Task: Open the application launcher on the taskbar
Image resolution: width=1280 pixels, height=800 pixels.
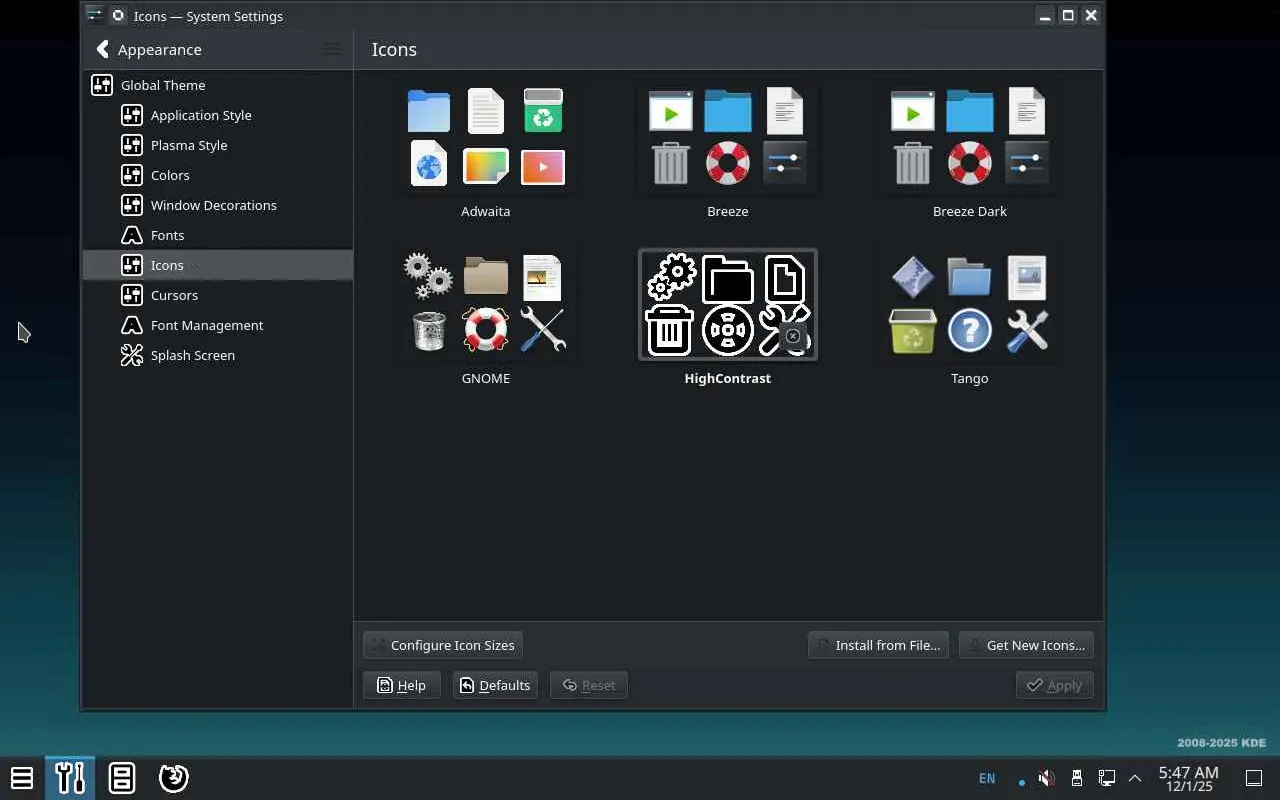Action: [21, 778]
